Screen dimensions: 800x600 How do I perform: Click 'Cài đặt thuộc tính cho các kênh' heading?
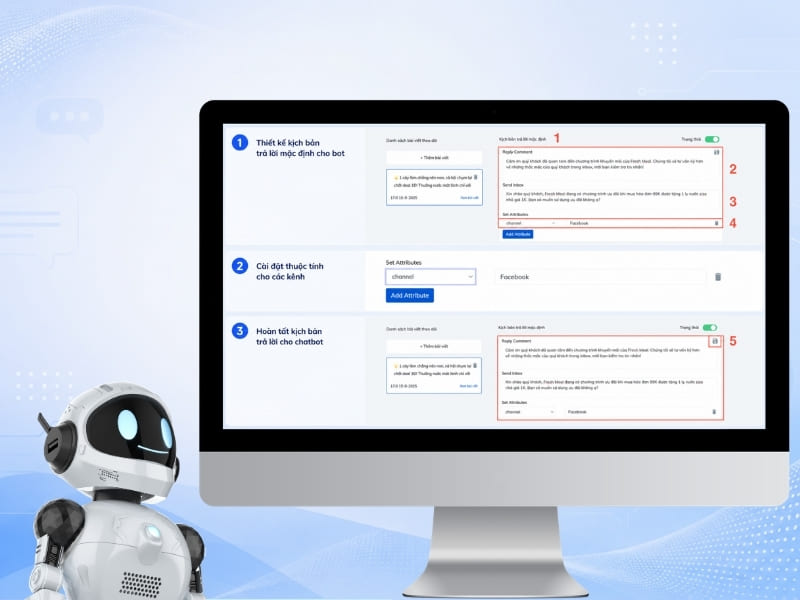tap(290, 271)
